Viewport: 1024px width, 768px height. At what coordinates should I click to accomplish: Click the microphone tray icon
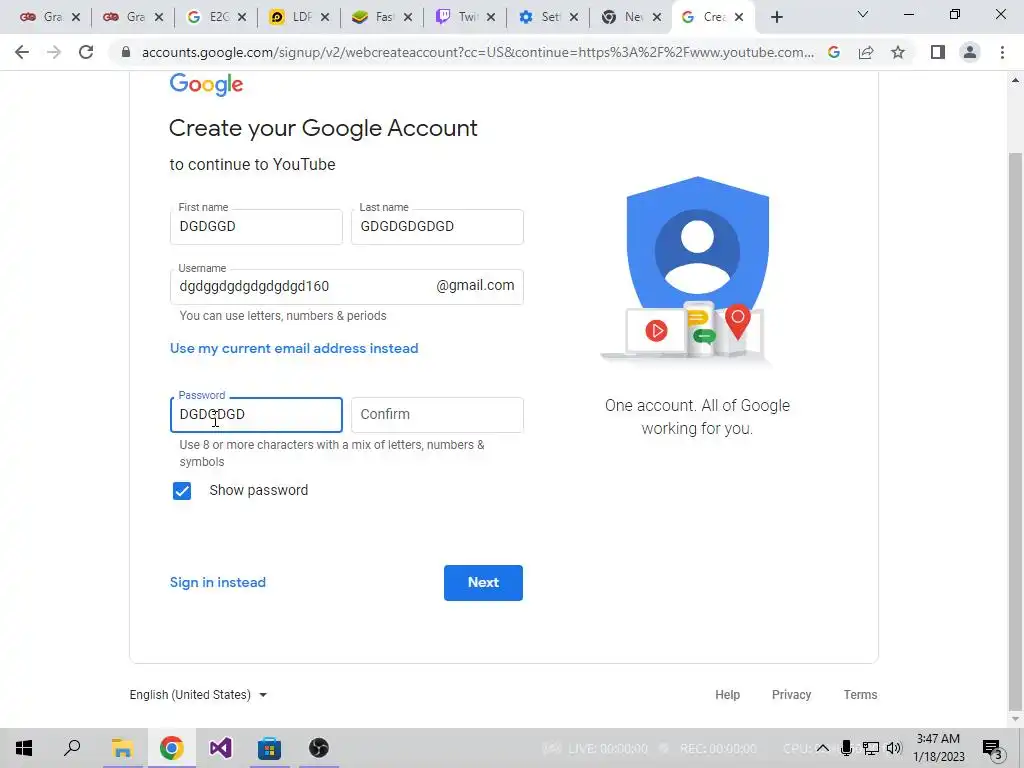coord(846,748)
